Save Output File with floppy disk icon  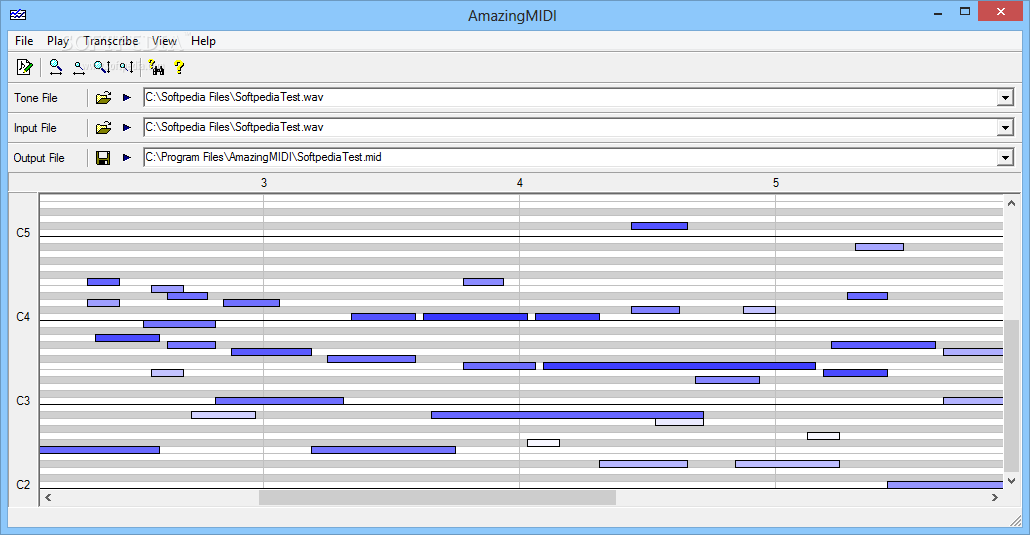[103, 158]
